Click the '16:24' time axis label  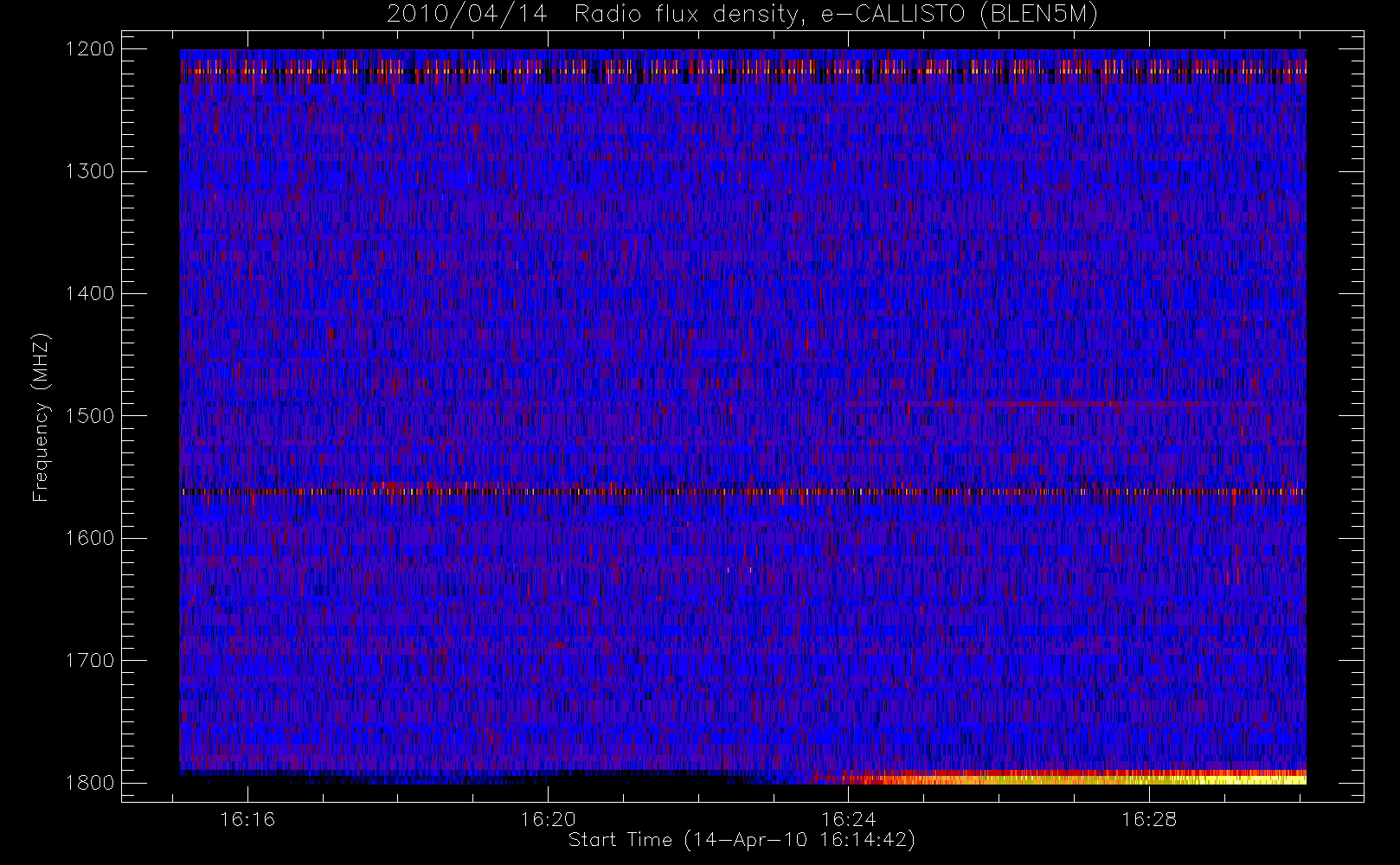(x=849, y=818)
